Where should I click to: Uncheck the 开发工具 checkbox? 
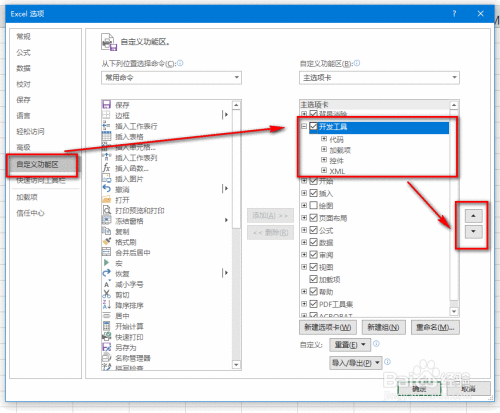(x=313, y=126)
